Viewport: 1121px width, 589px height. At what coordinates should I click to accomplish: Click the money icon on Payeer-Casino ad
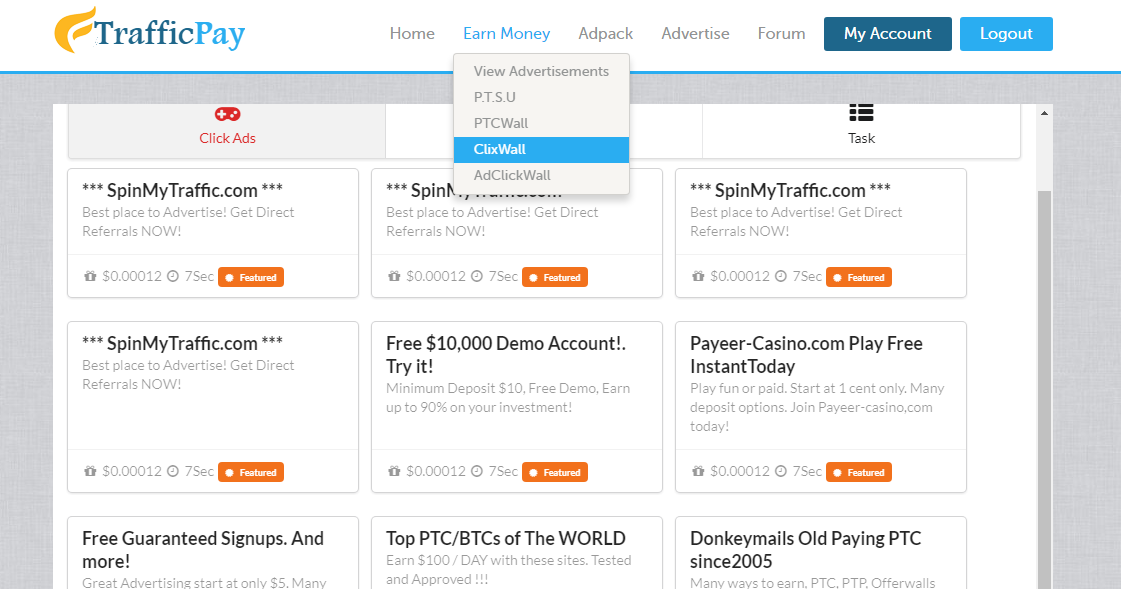click(698, 472)
